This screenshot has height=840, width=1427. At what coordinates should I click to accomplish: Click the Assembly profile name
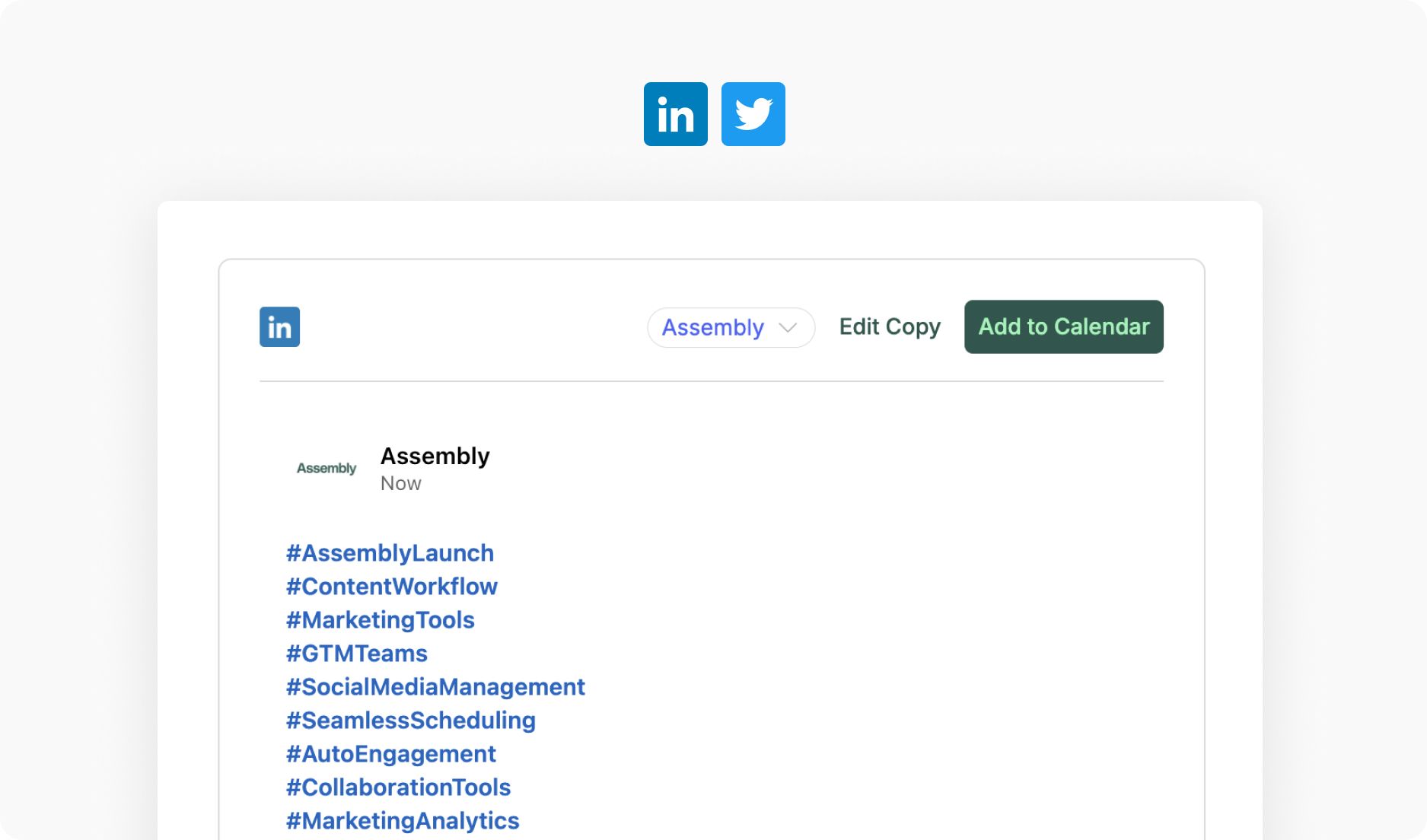[435, 456]
